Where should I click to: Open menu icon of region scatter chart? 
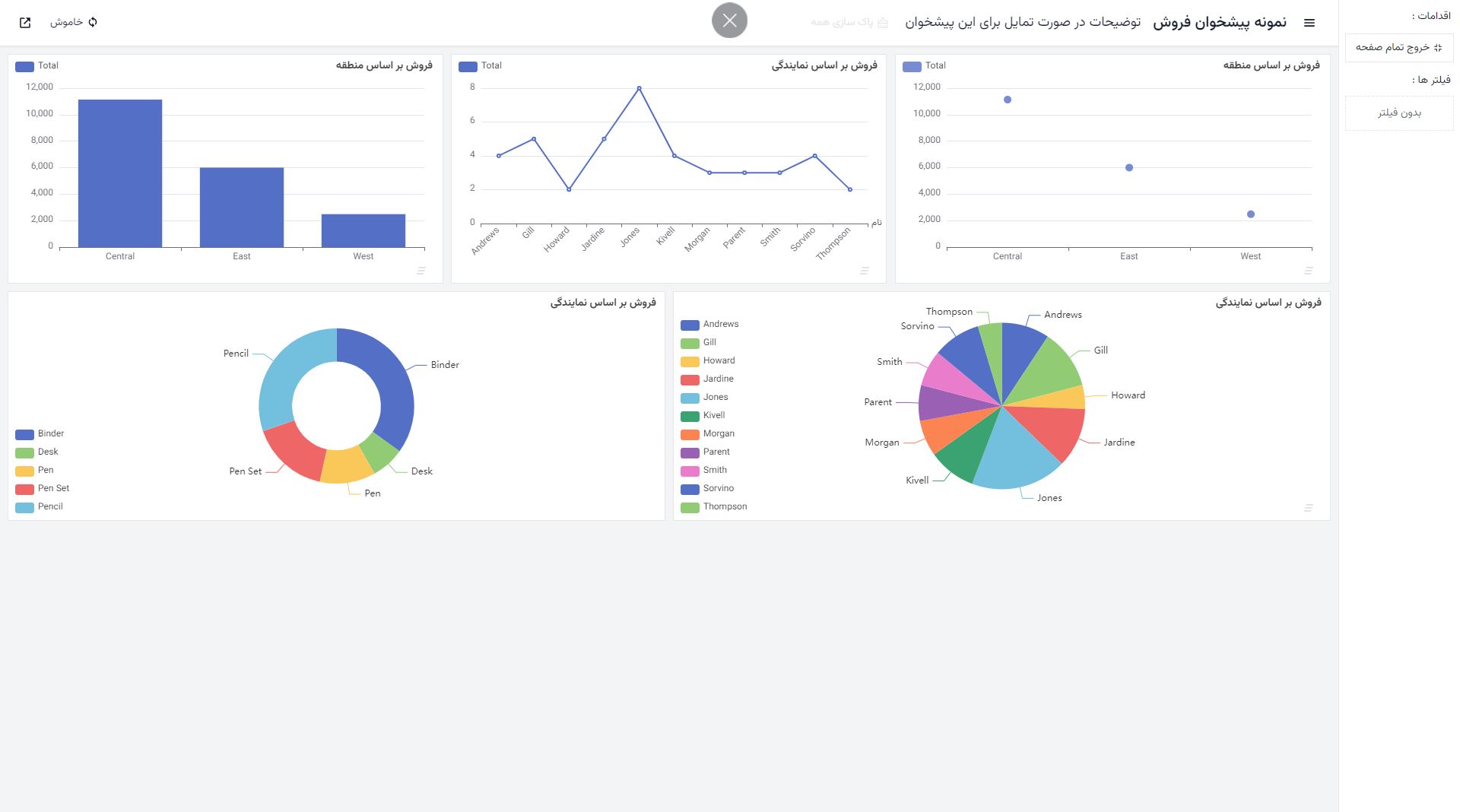point(1309,271)
